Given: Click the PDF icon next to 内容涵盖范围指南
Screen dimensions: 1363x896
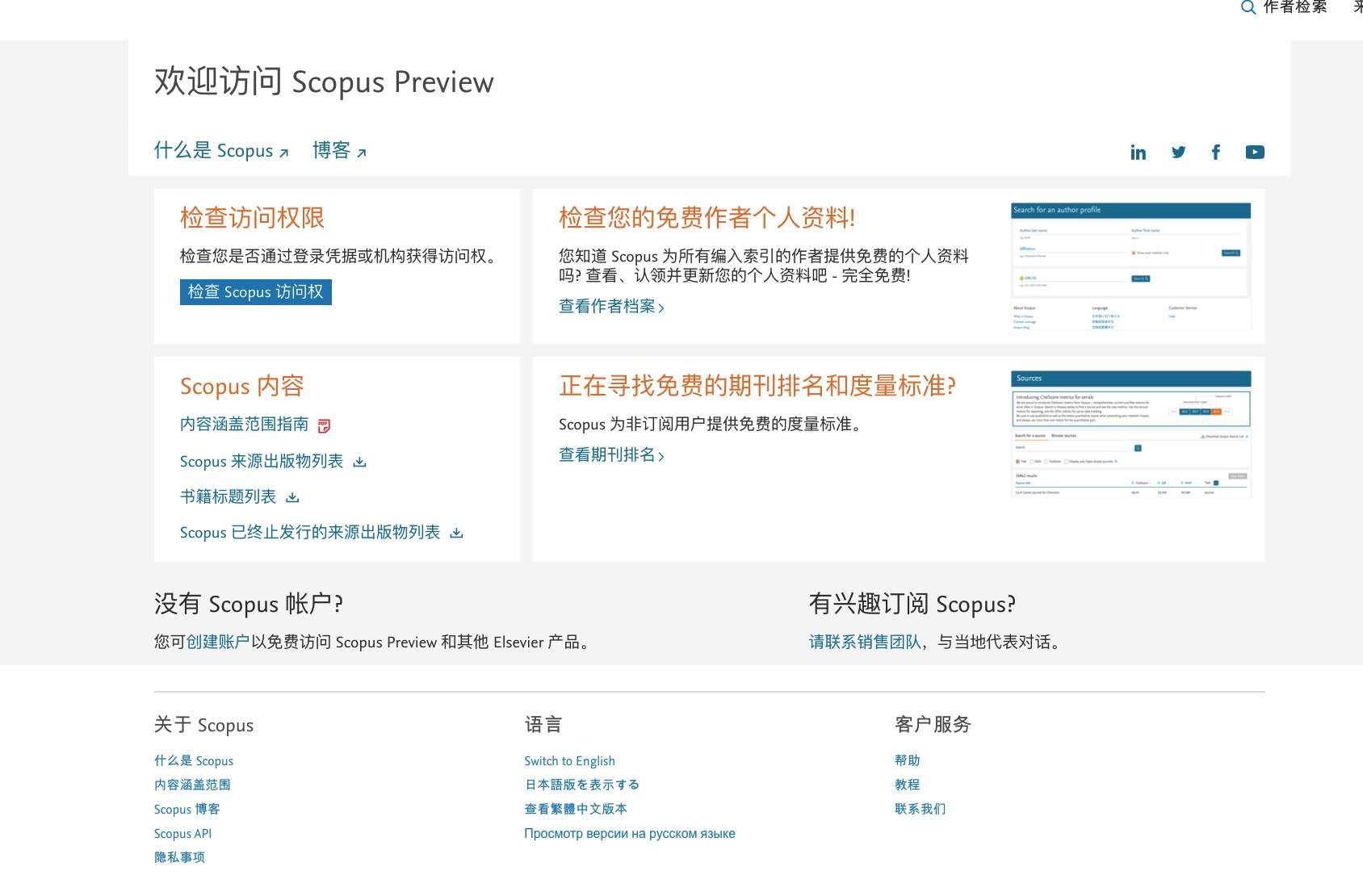Looking at the screenshot, I should tap(324, 425).
